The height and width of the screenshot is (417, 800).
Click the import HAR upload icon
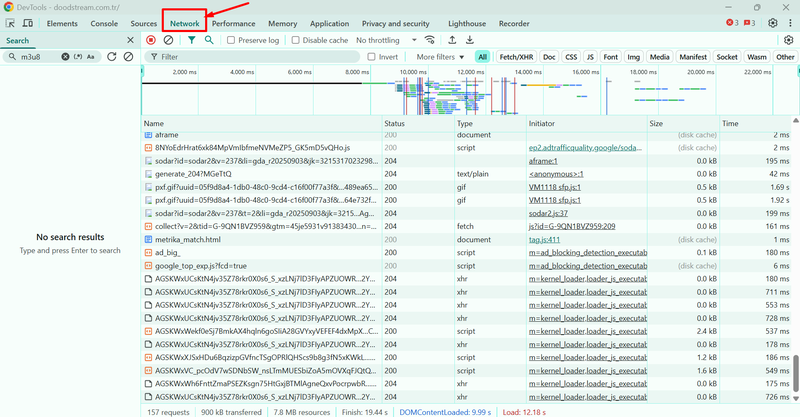(x=453, y=40)
